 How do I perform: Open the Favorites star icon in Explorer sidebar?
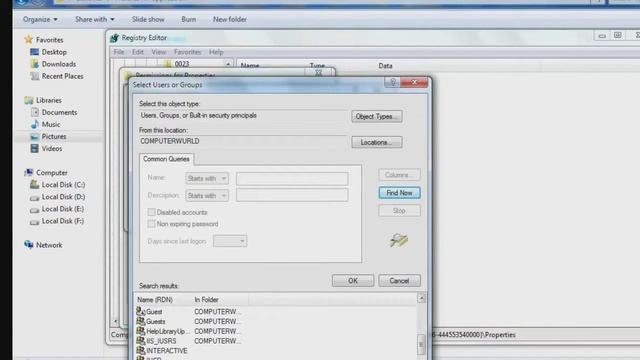coord(28,40)
